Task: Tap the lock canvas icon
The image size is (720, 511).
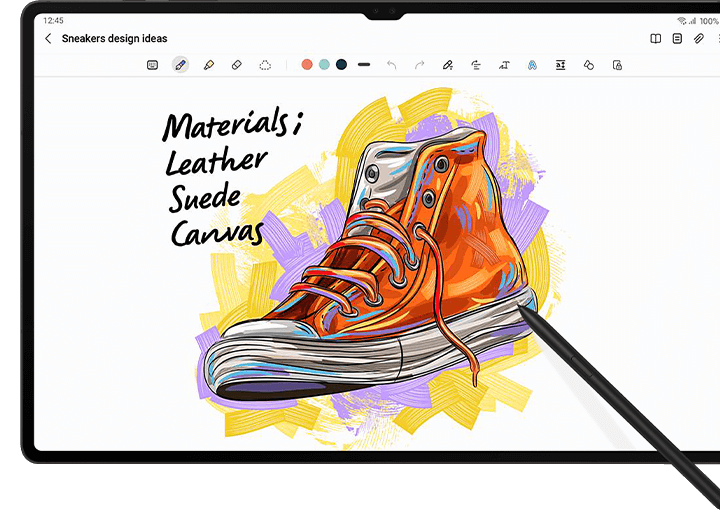Action: pos(617,65)
